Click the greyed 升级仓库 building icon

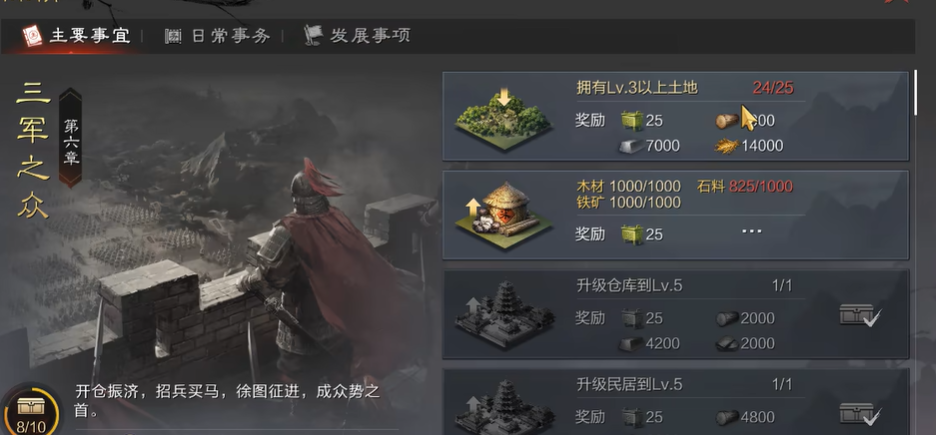point(505,314)
